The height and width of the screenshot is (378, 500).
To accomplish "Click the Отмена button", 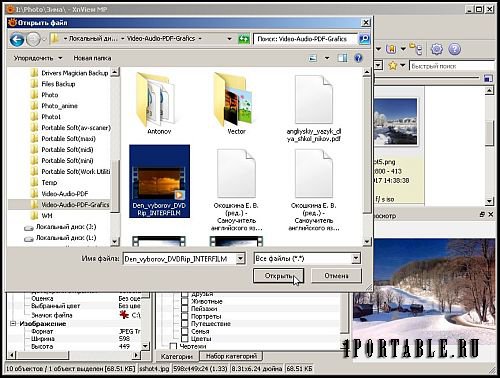I will tap(336, 276).
